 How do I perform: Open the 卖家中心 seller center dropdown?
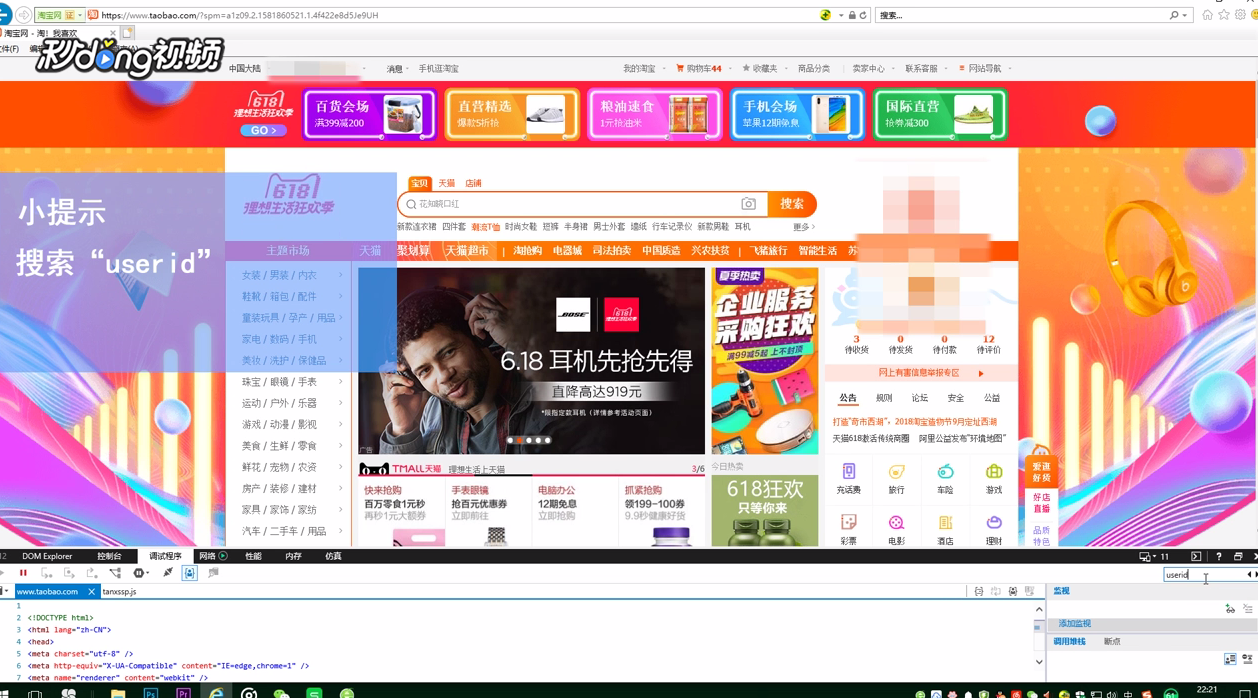point(871,69)
